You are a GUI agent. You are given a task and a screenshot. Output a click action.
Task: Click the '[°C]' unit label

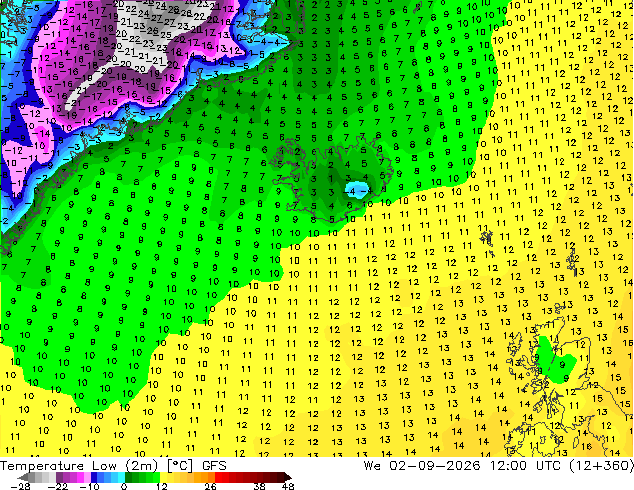[180, 466]
